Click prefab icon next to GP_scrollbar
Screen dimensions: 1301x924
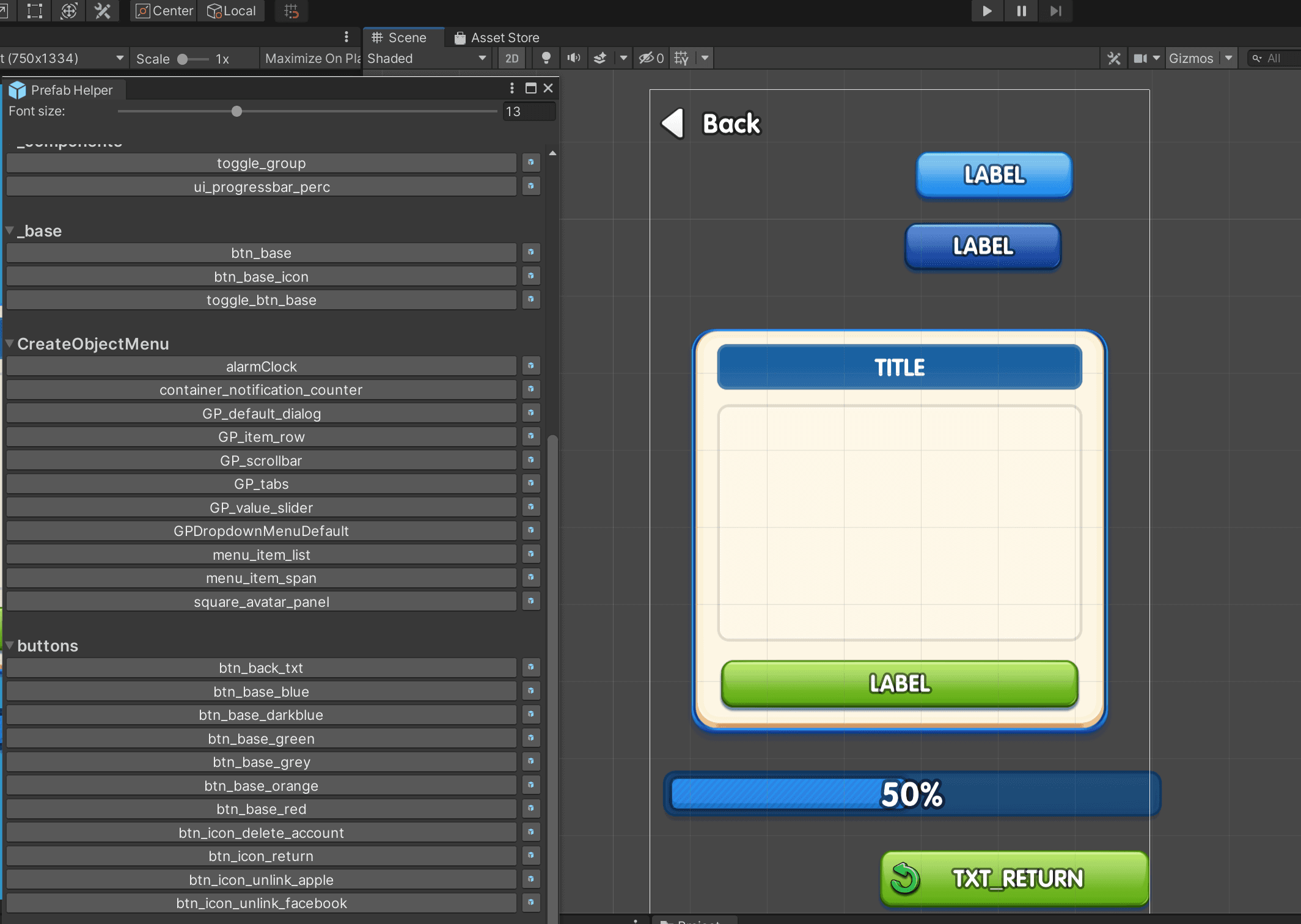coord(531,460)
